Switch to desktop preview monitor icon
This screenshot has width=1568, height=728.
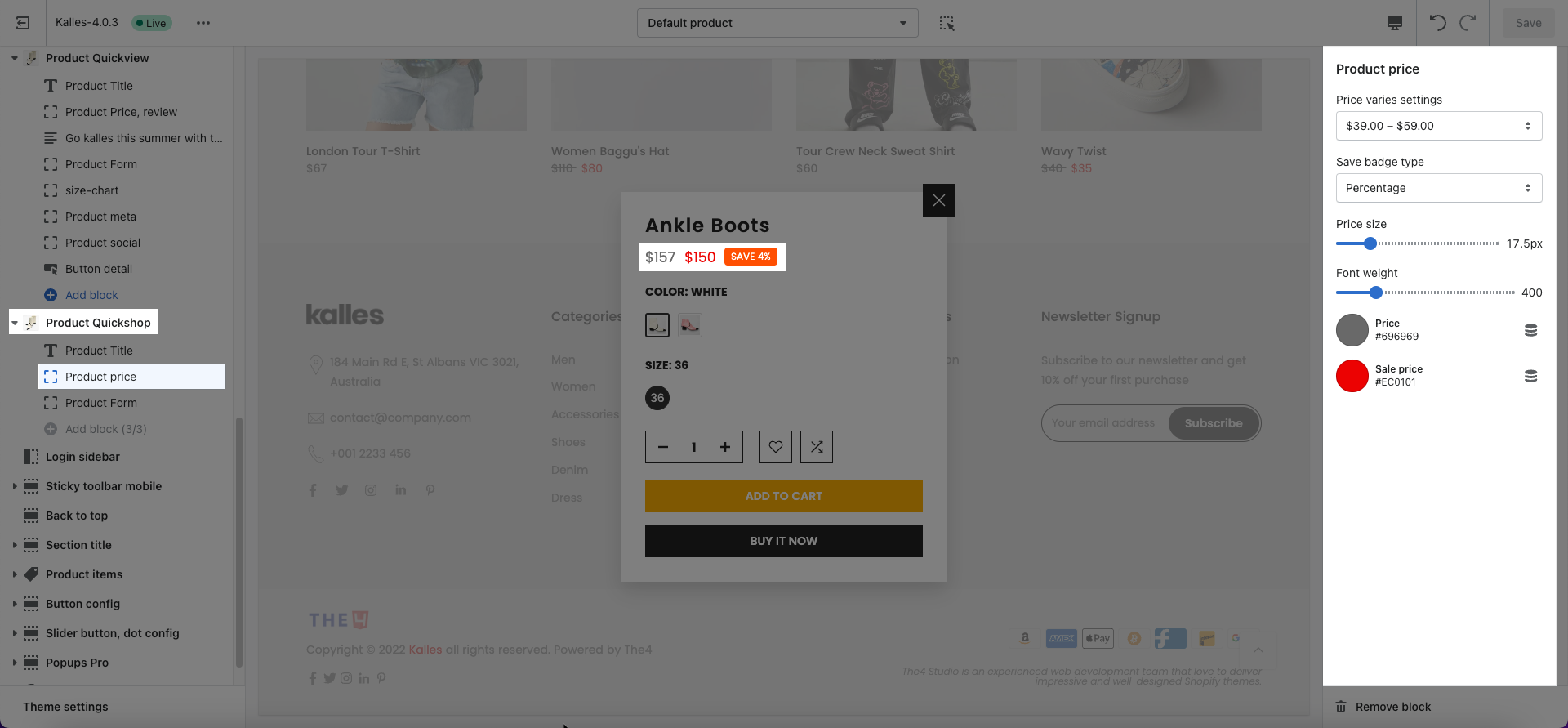point(1395,23)
